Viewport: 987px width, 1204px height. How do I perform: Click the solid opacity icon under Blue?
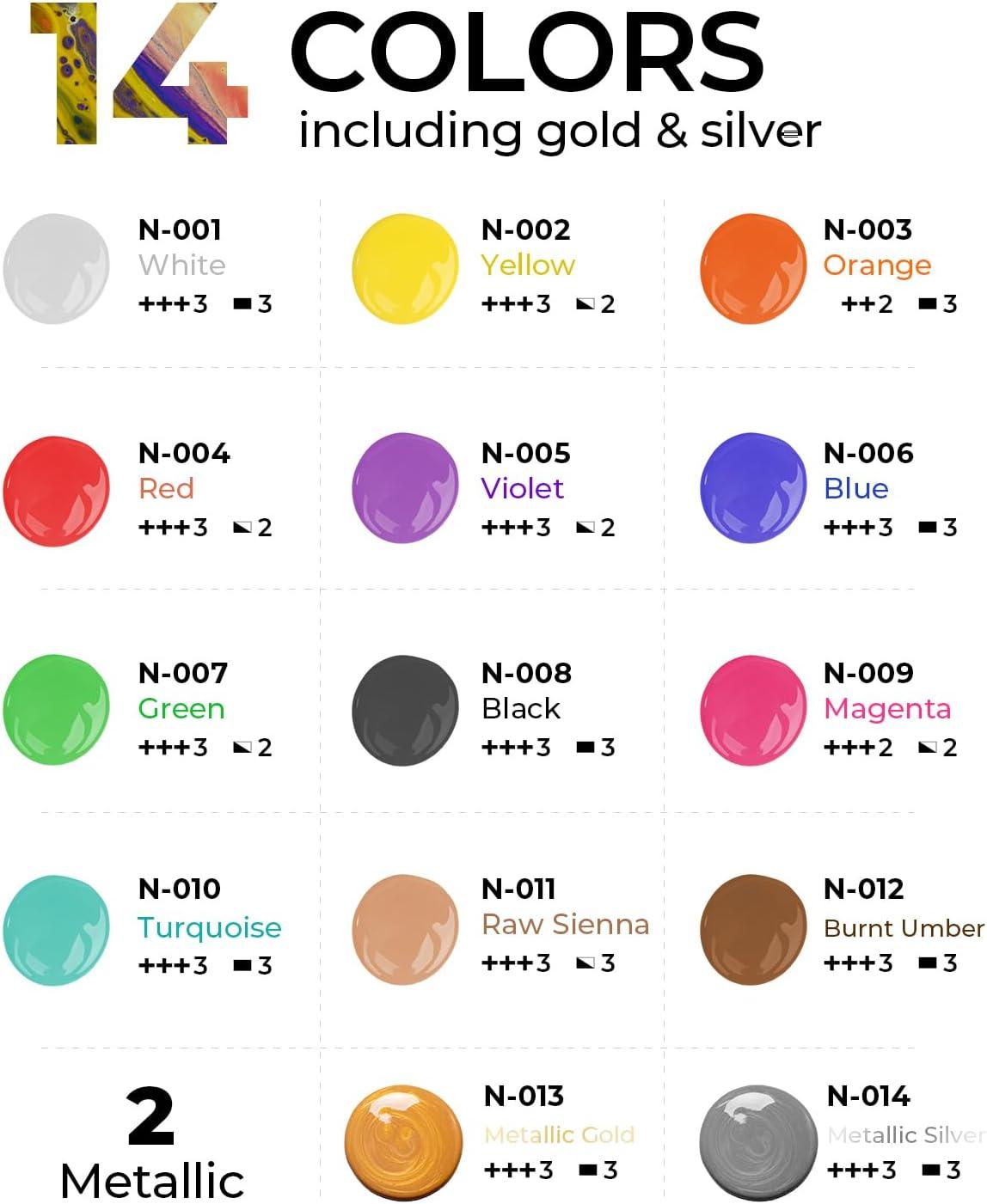point(928,527)
